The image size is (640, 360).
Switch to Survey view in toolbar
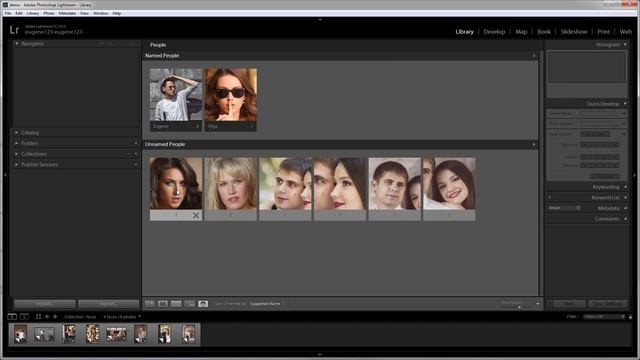point(189,304)
